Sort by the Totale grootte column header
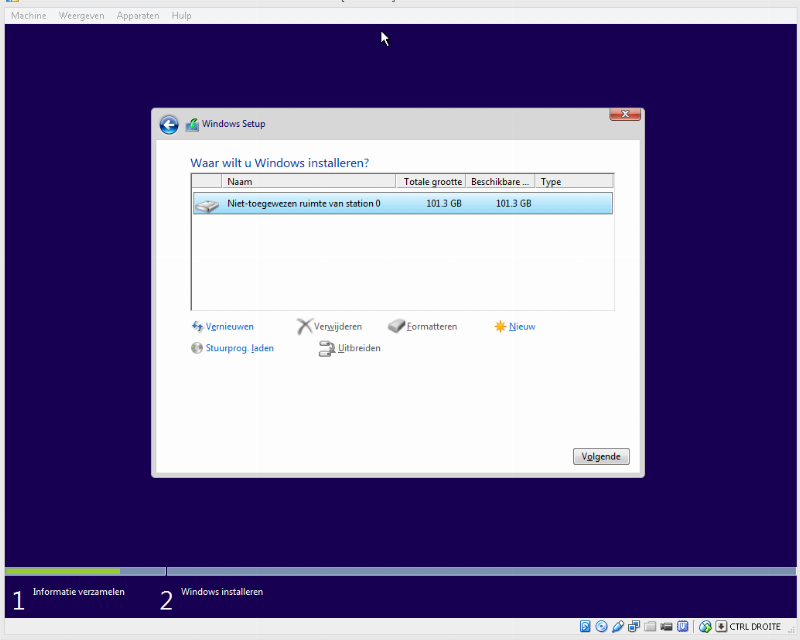Image resolution: width=800 pixels, height=640 pixels. (x=431, y=182)
